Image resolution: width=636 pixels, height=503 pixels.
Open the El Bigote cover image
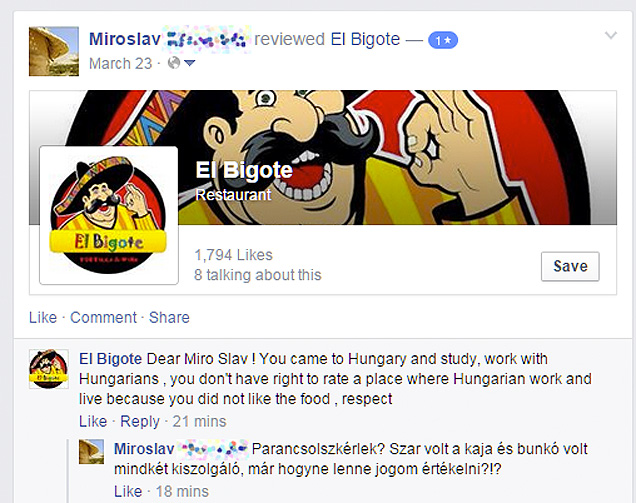(x=398, y=157)
